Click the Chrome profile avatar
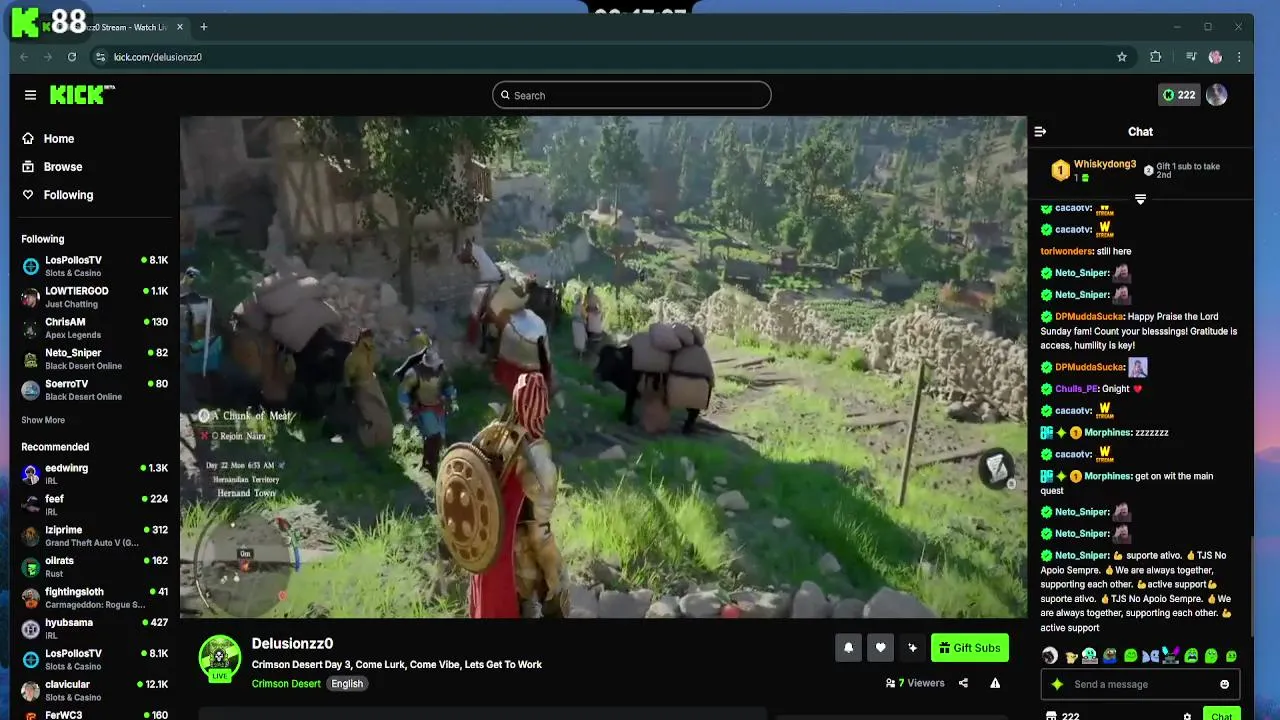Screen dimensions: 1280x720 click(x=1215, y=57)
